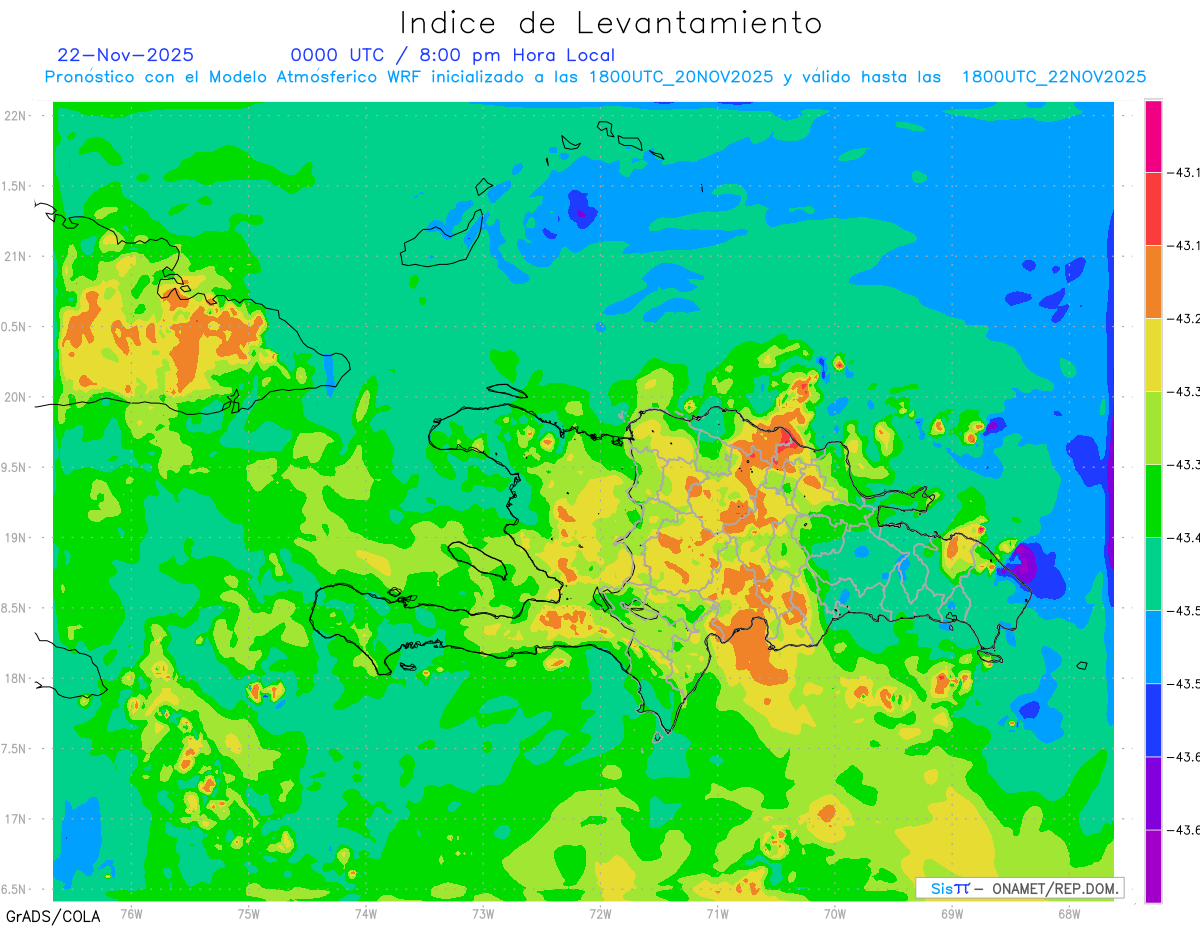Image resolution: width=1200 pixels, height=927 pixels.
Task: Pick the red colorbar segment
Action: click(x=1153, y=209)
